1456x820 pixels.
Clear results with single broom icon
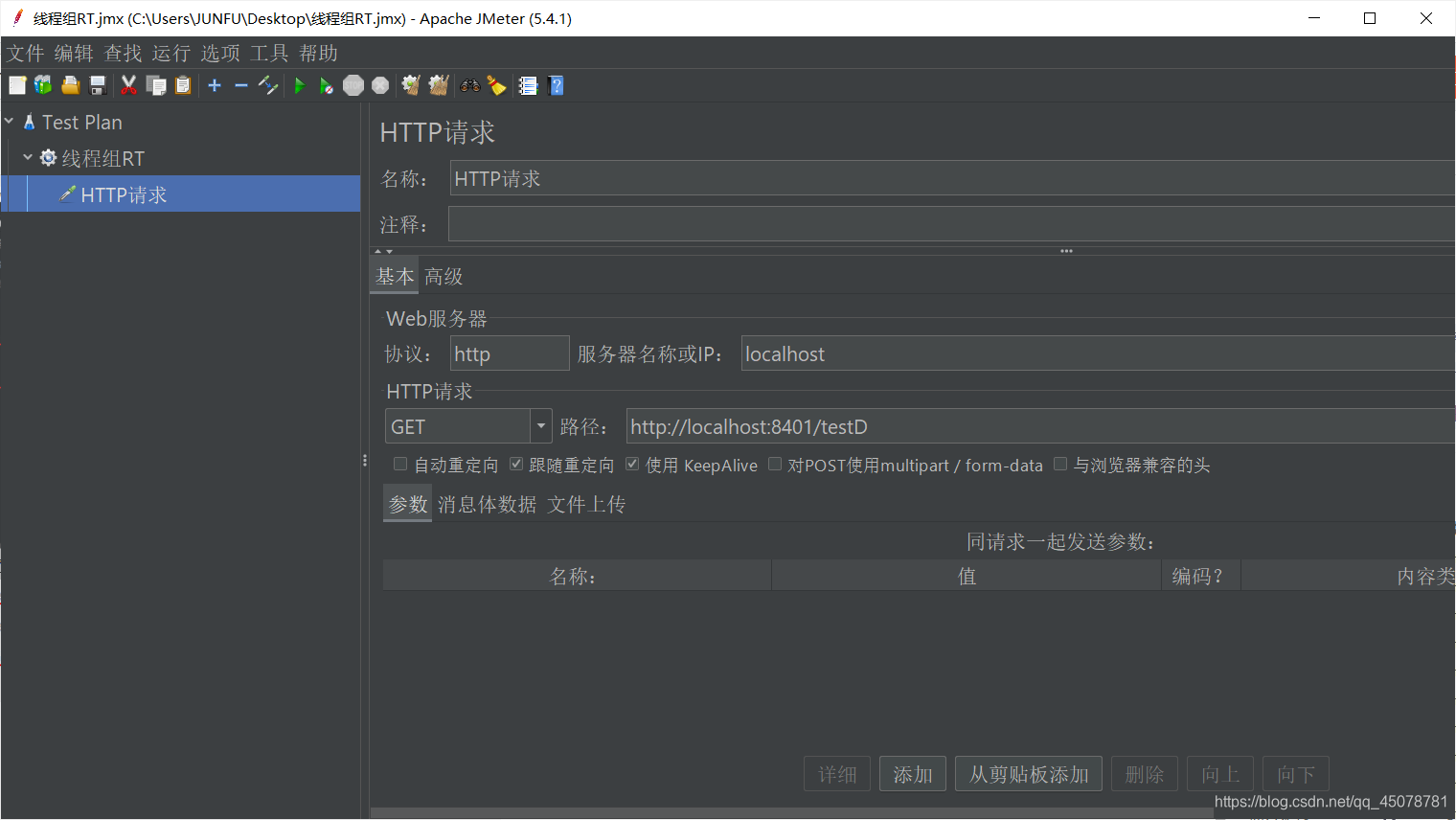tap(411, 85)
